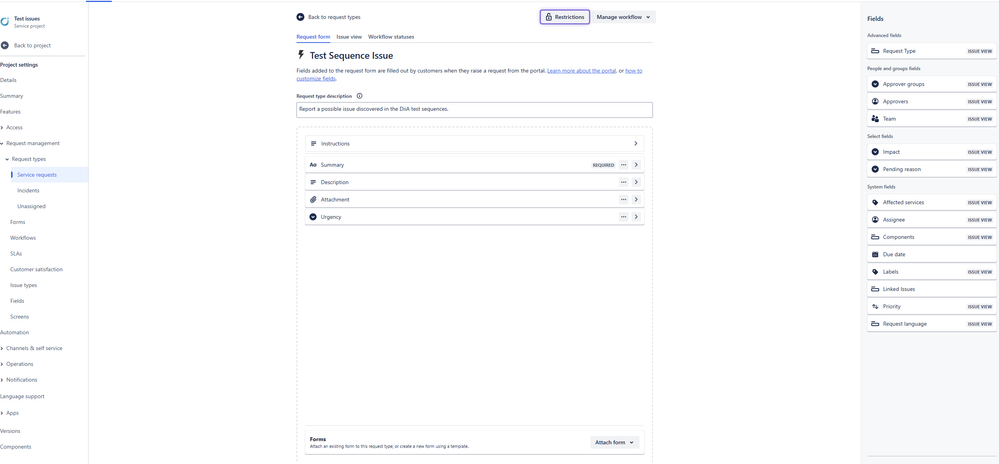Open more options for Attachment field

click(x=624, y=199)
